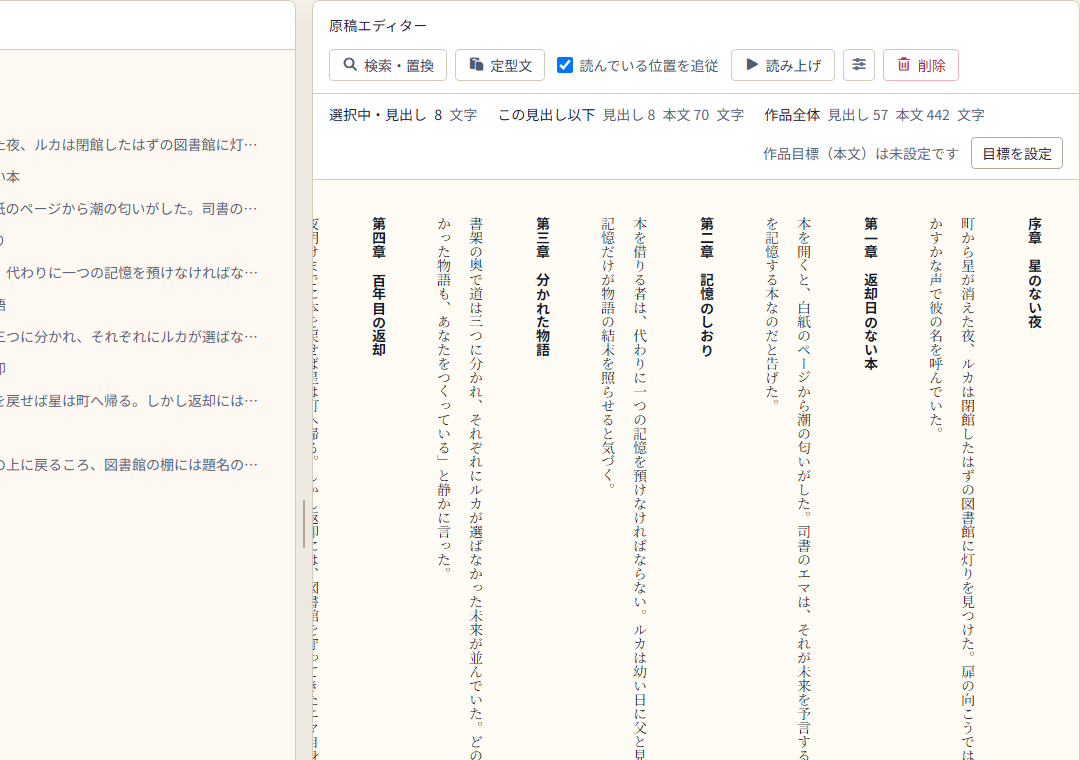1080x760 pixels.
Task: Click 目標を設定 to set a goal
Action: tap(1017, 154)
